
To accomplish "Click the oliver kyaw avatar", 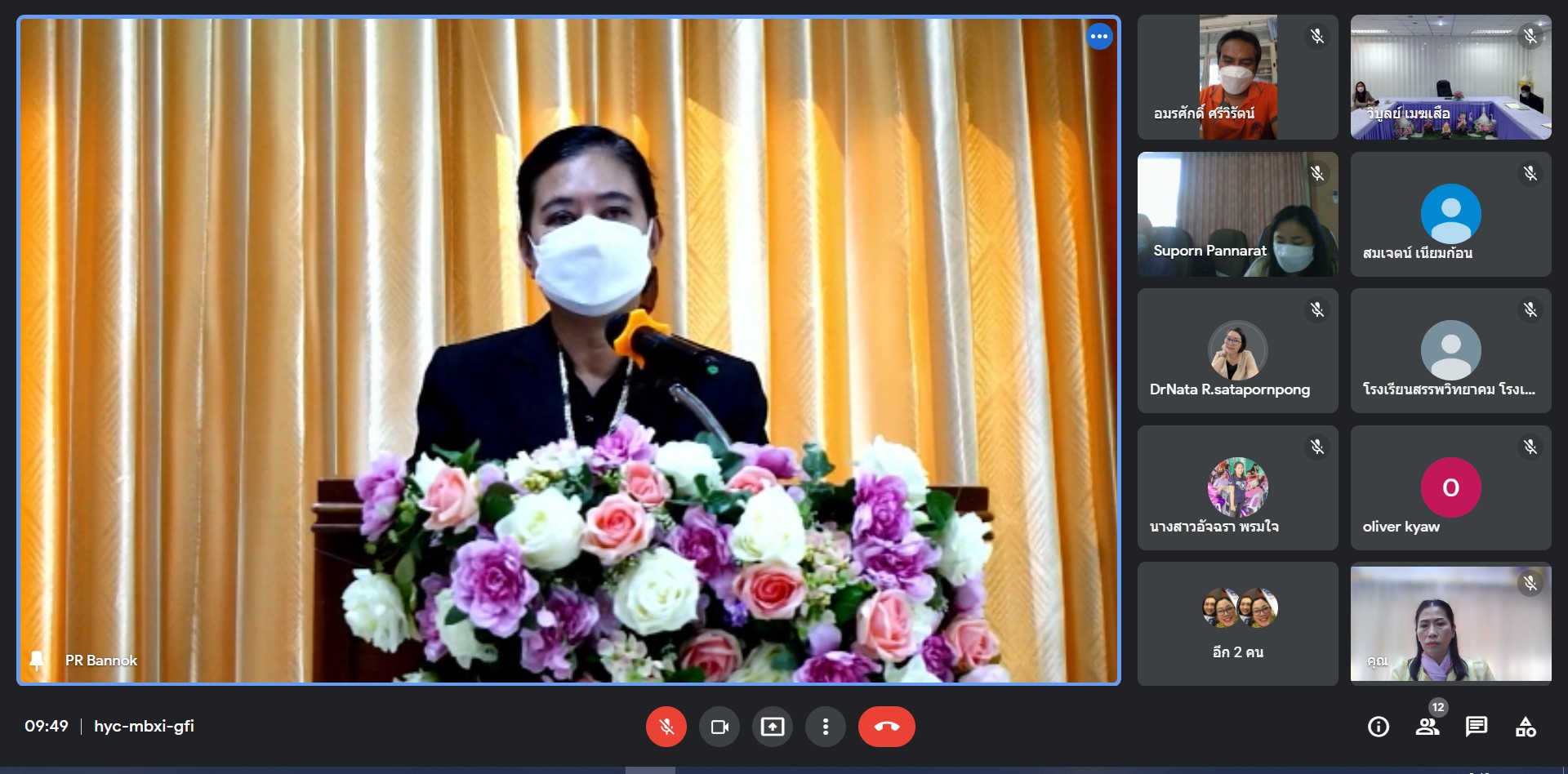I will point(1450,487).
